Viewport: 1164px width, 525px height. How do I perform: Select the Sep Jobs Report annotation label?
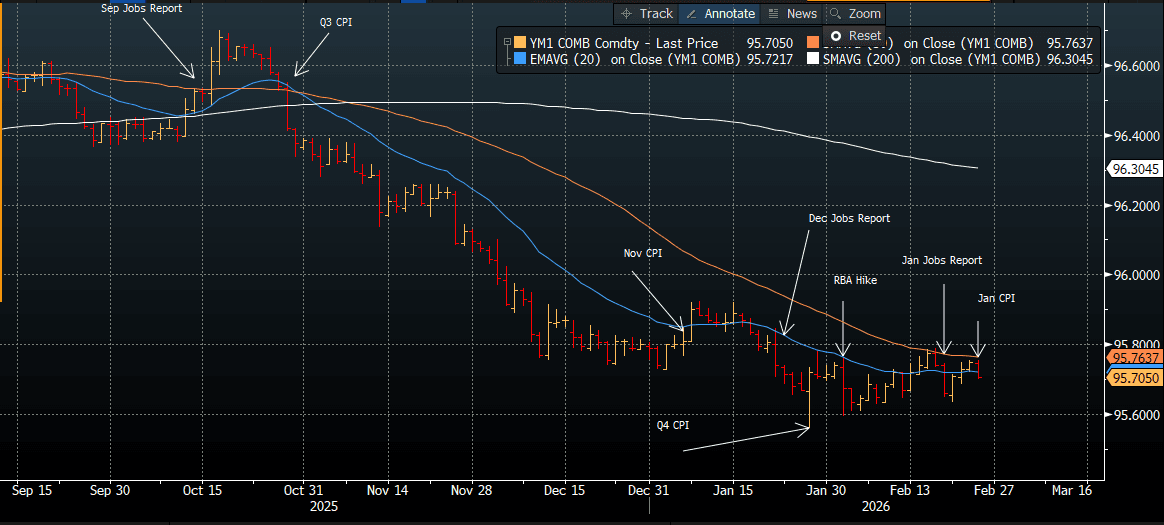click(141, 8)
